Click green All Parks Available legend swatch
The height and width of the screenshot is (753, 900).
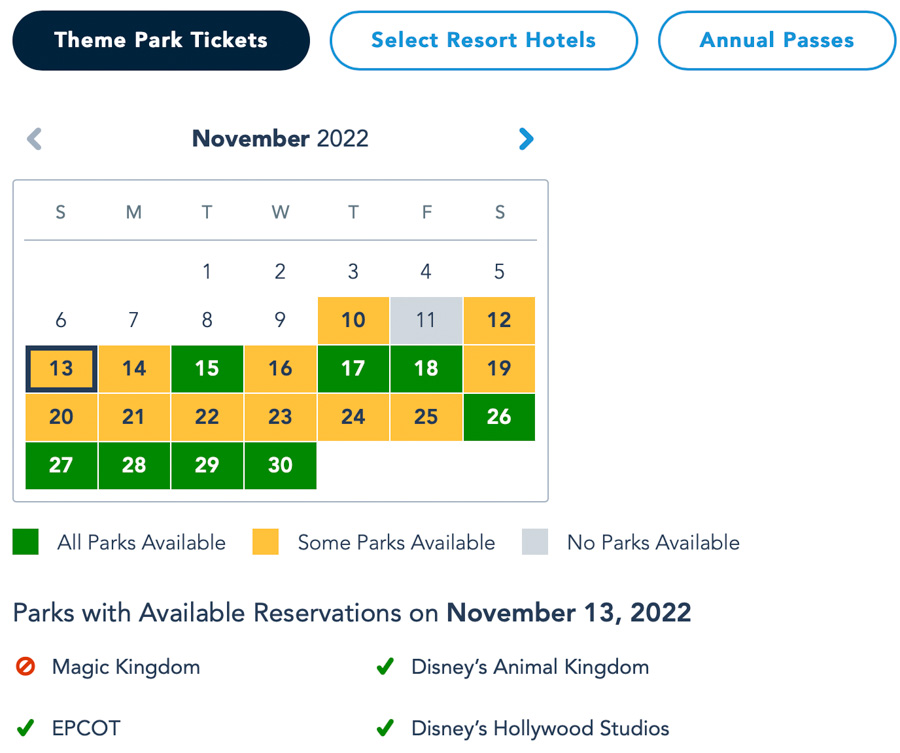26,543
